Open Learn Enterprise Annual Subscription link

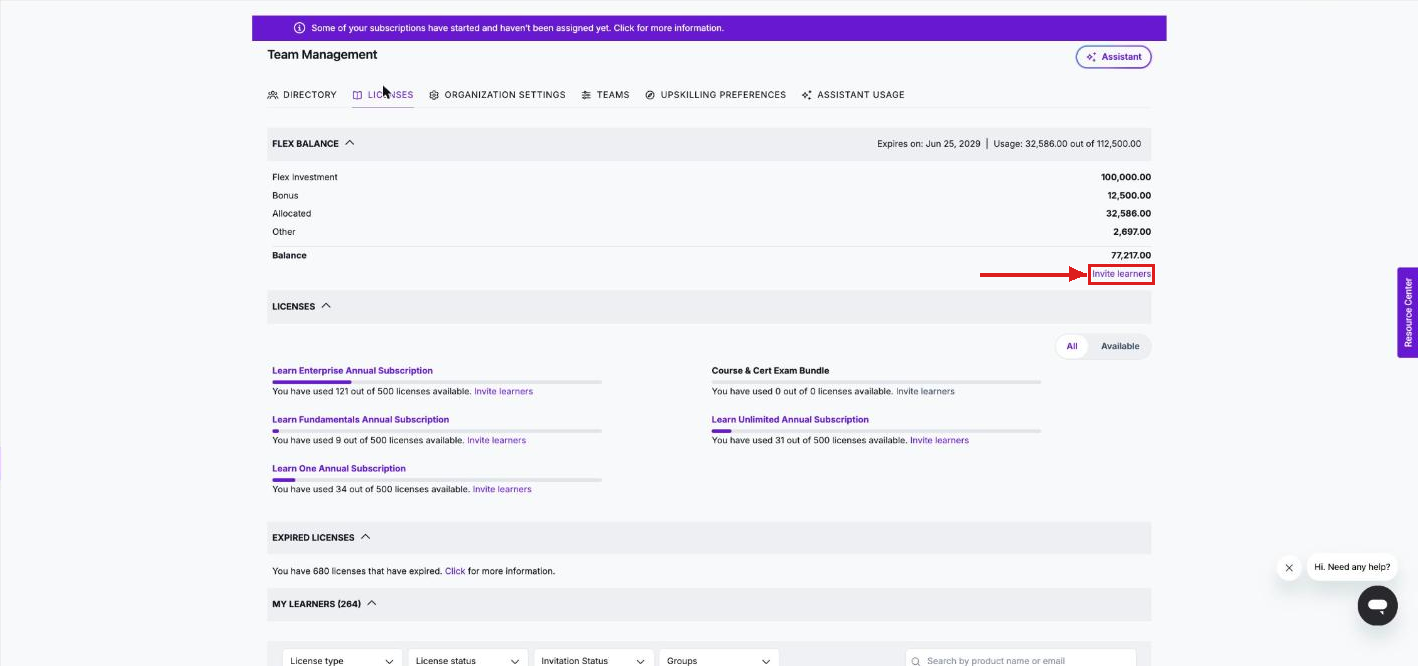pyautogui.click(x=352, y=371)
